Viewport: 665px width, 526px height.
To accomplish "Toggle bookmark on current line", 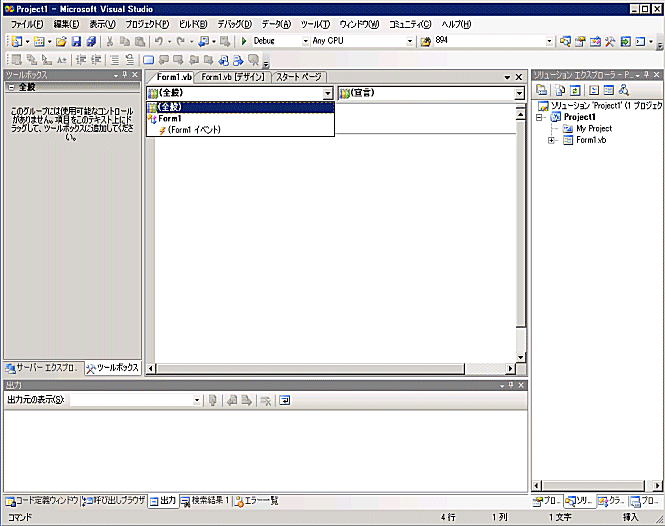I will (x=148, y=60).
